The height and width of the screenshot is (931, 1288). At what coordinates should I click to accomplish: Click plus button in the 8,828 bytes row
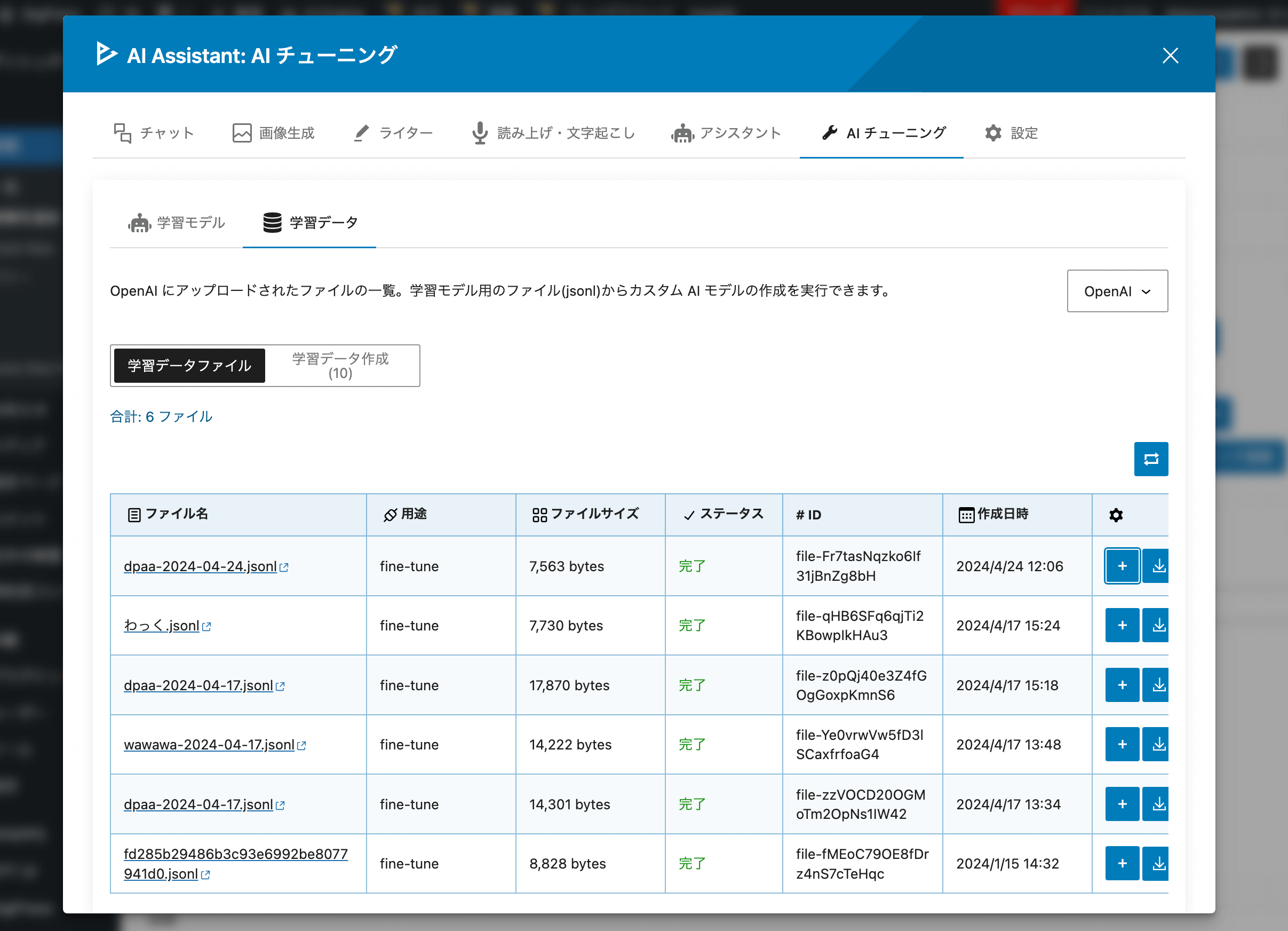[x=1122, y=863]
